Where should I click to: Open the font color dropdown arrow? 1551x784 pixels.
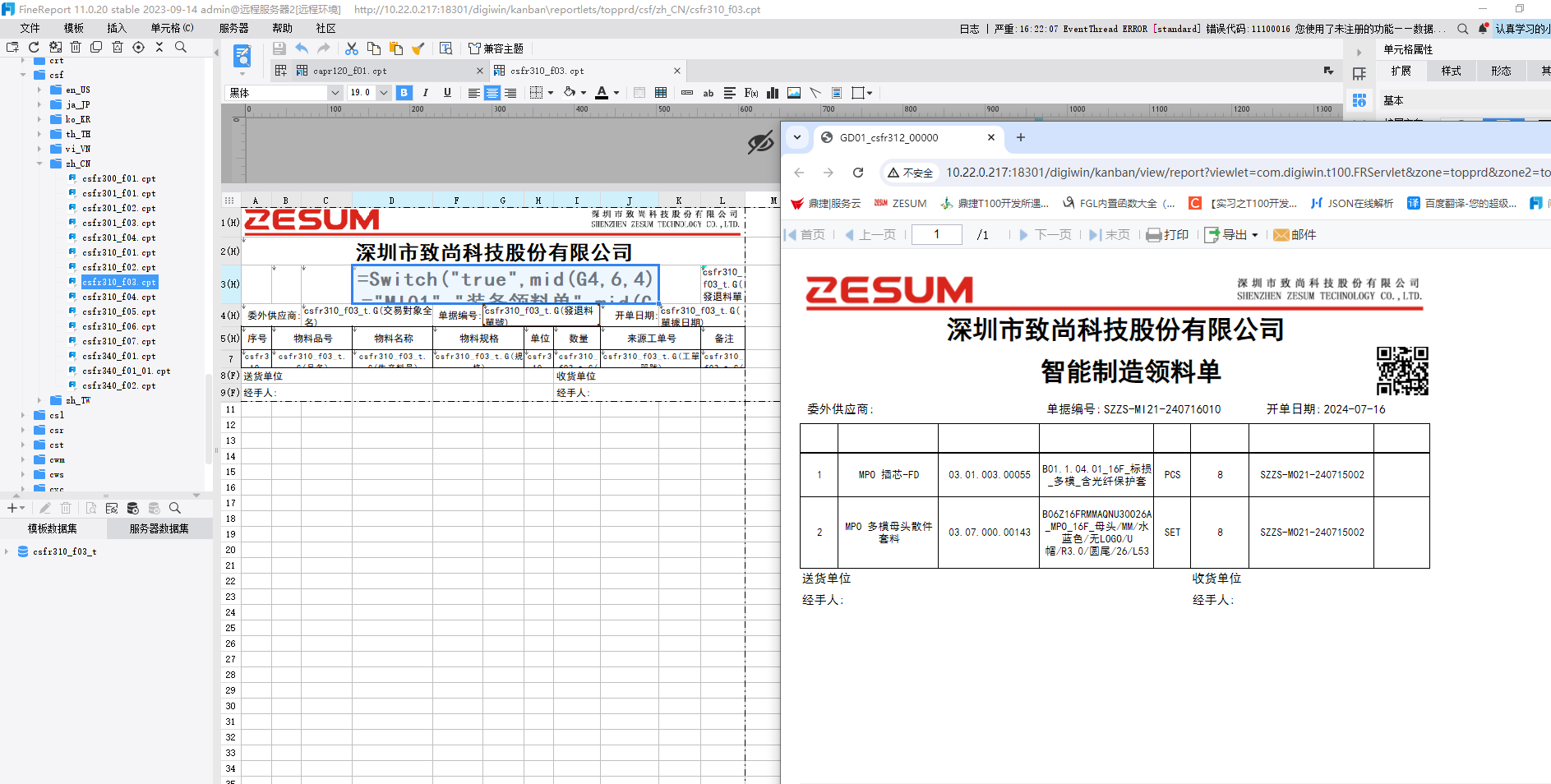pos(616,93)
